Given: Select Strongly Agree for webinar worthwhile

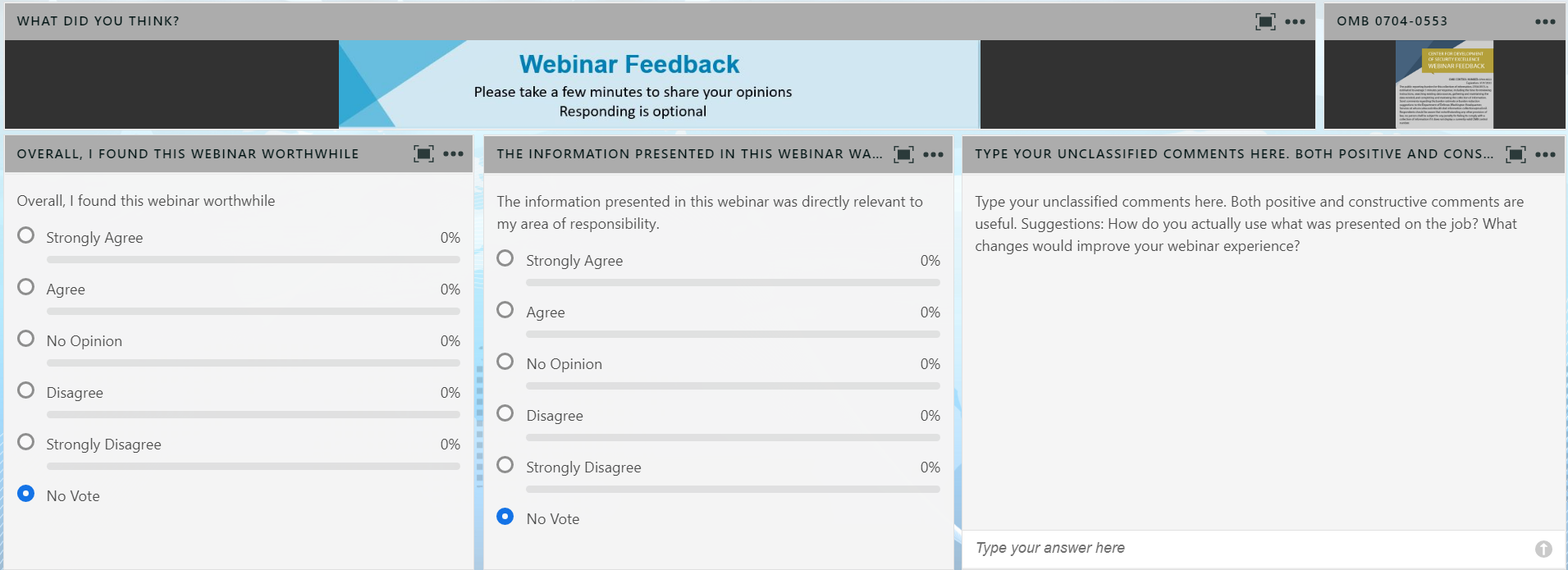Looking at the screenshot, I should coord(26,236).
